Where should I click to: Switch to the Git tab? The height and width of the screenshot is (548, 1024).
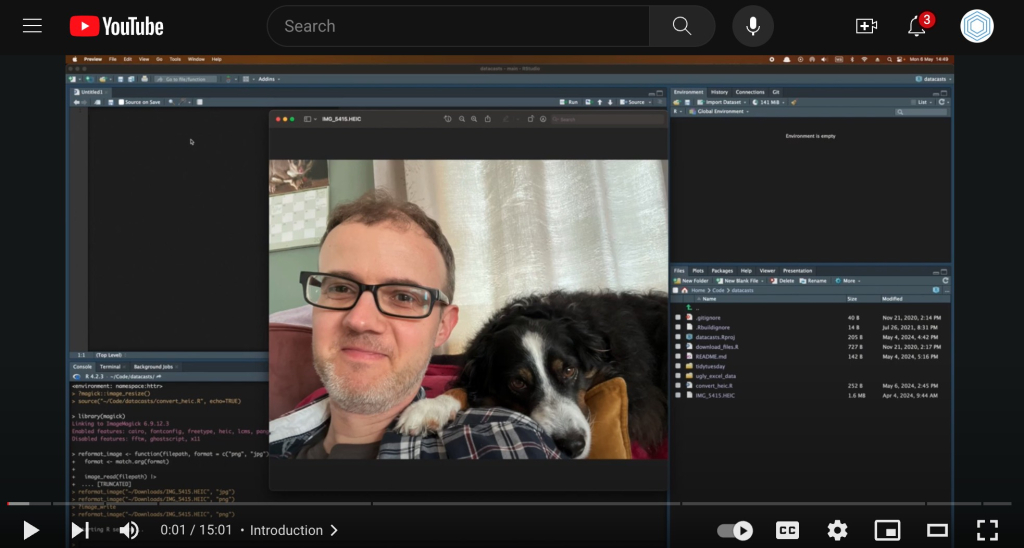[x=776, y=92]
